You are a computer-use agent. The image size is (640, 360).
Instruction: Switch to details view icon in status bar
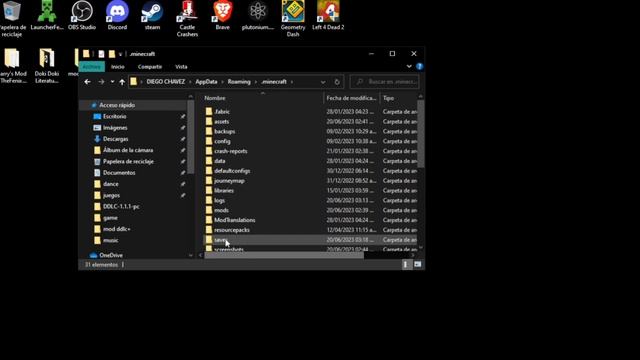pyautogui.click(x=405, y=265)
